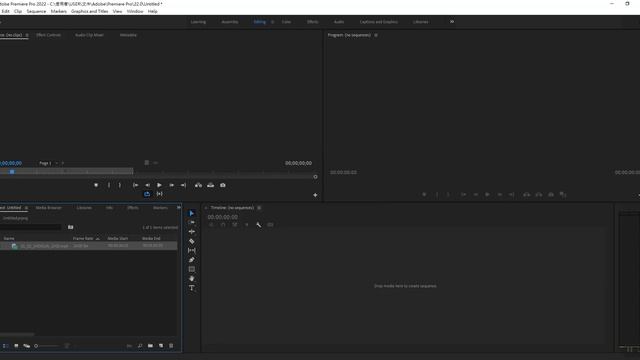Expand Project panel tabs overflow chevrons
Image resolution: width=640 pixels, height=360 pixels.
(x=179, y=207)
